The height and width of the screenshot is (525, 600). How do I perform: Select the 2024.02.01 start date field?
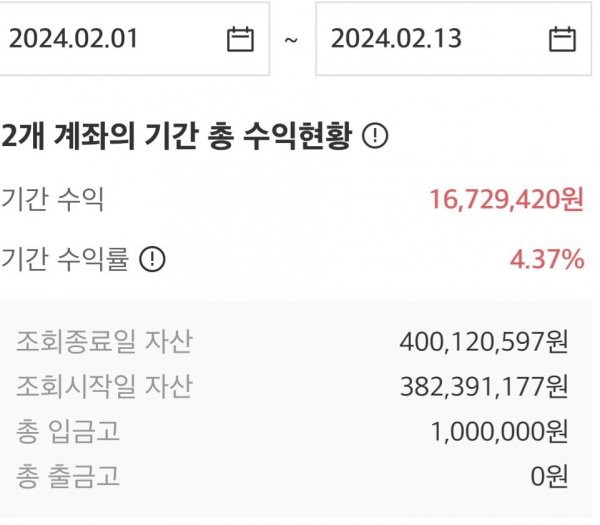[x=134, y=39]
